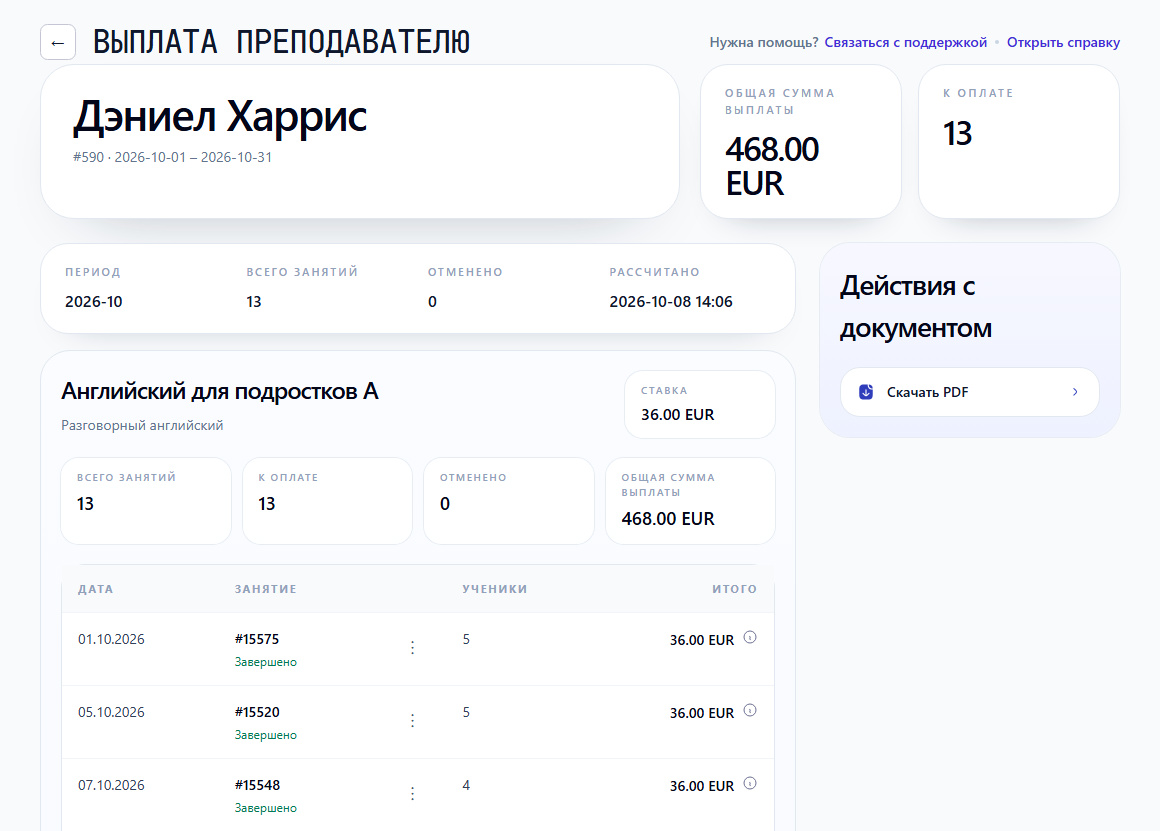Viewport: 1160px width, 831px height.
Task: Go back using the arrow button
Action: click(x=58, y=42)
